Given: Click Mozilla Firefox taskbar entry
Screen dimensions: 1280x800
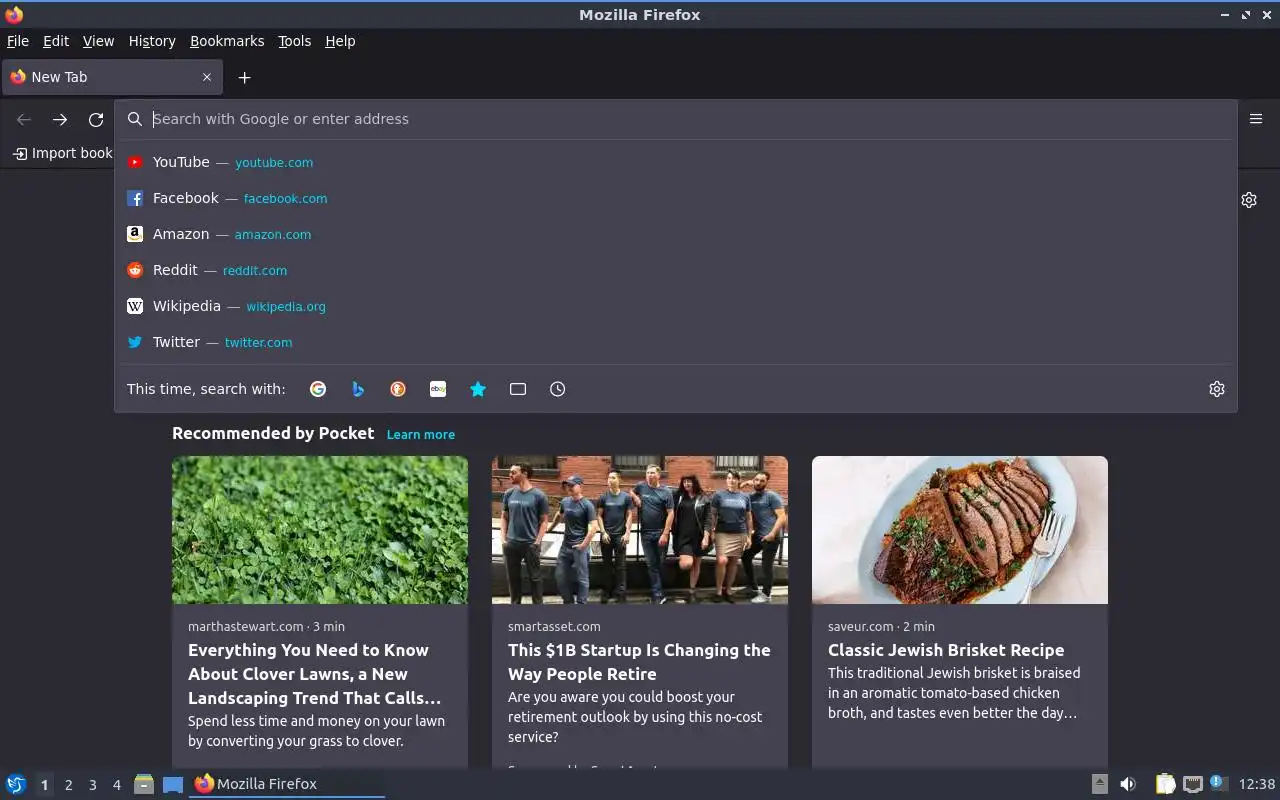Looking at the screenshot, I should (x=287, y=784).
